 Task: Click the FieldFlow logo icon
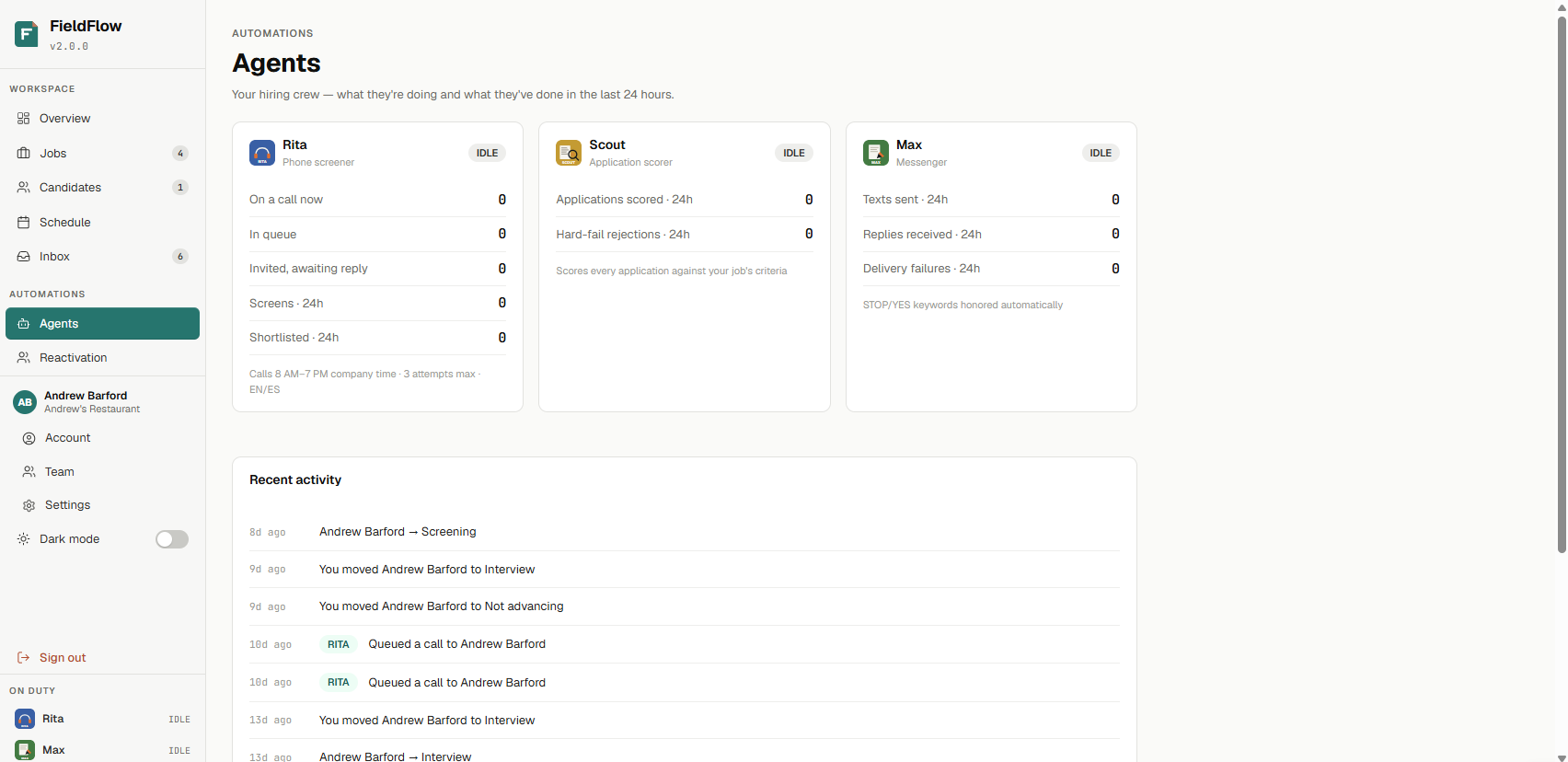tap(27, 34)
